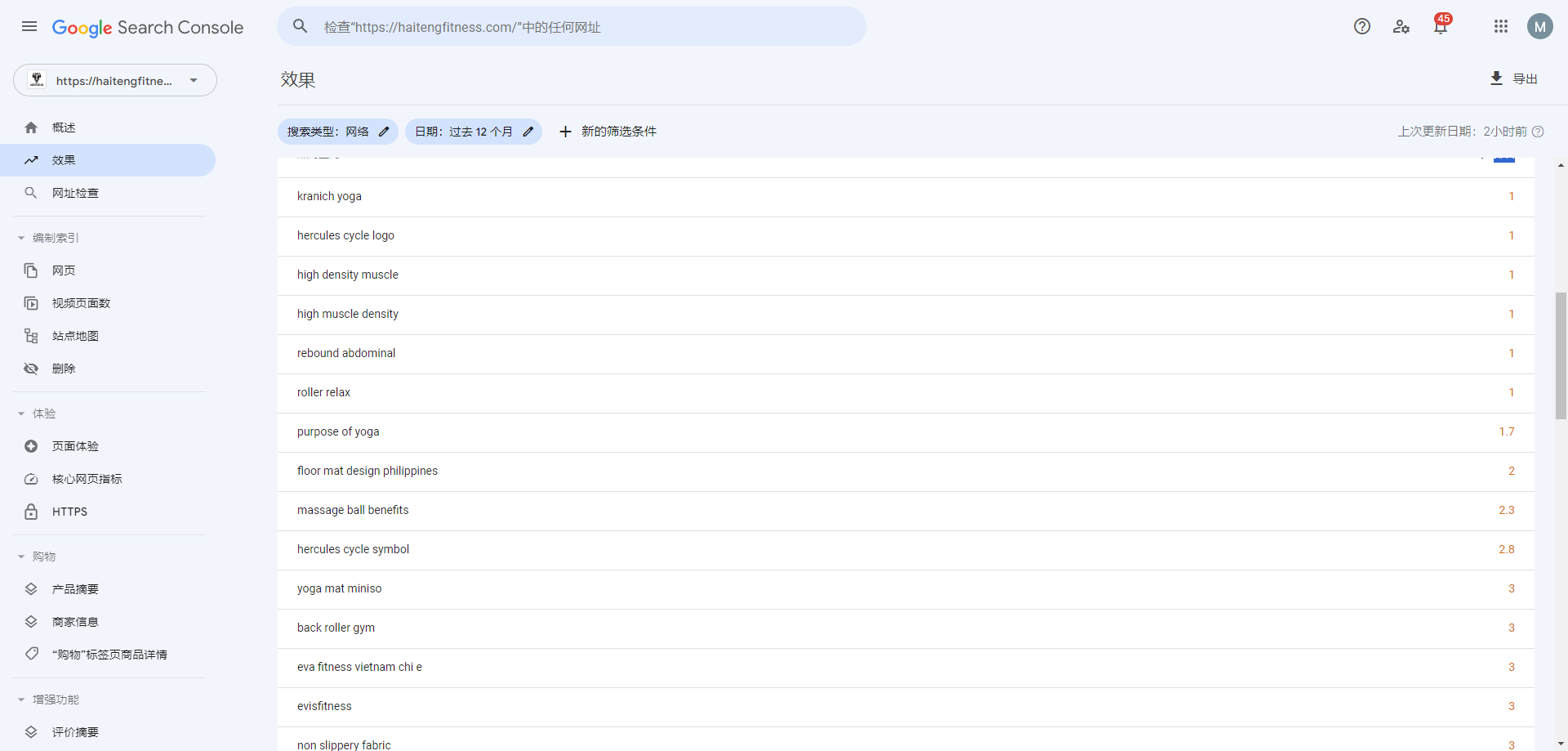The image size is (1568, 751).
Task: Click the 导出 export button
Action: point(1514,78)
